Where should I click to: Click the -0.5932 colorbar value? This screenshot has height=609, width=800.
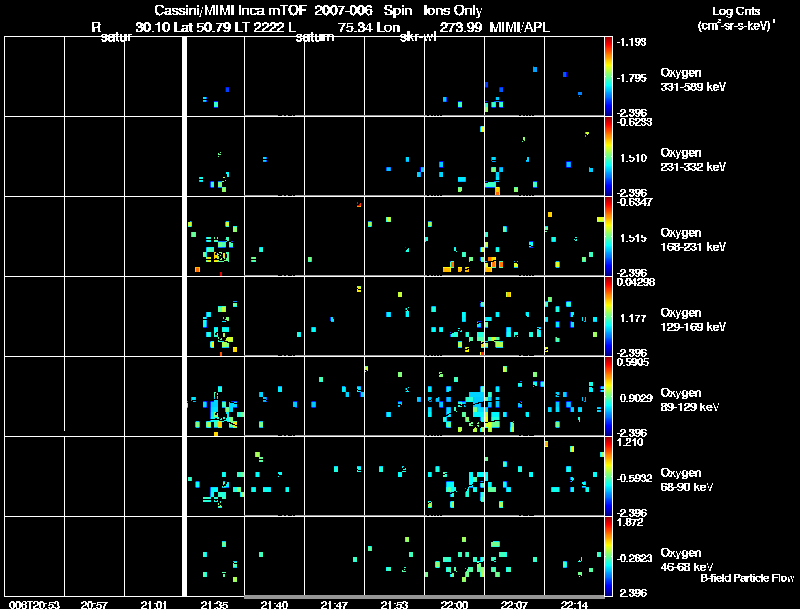tap(634, 478)
